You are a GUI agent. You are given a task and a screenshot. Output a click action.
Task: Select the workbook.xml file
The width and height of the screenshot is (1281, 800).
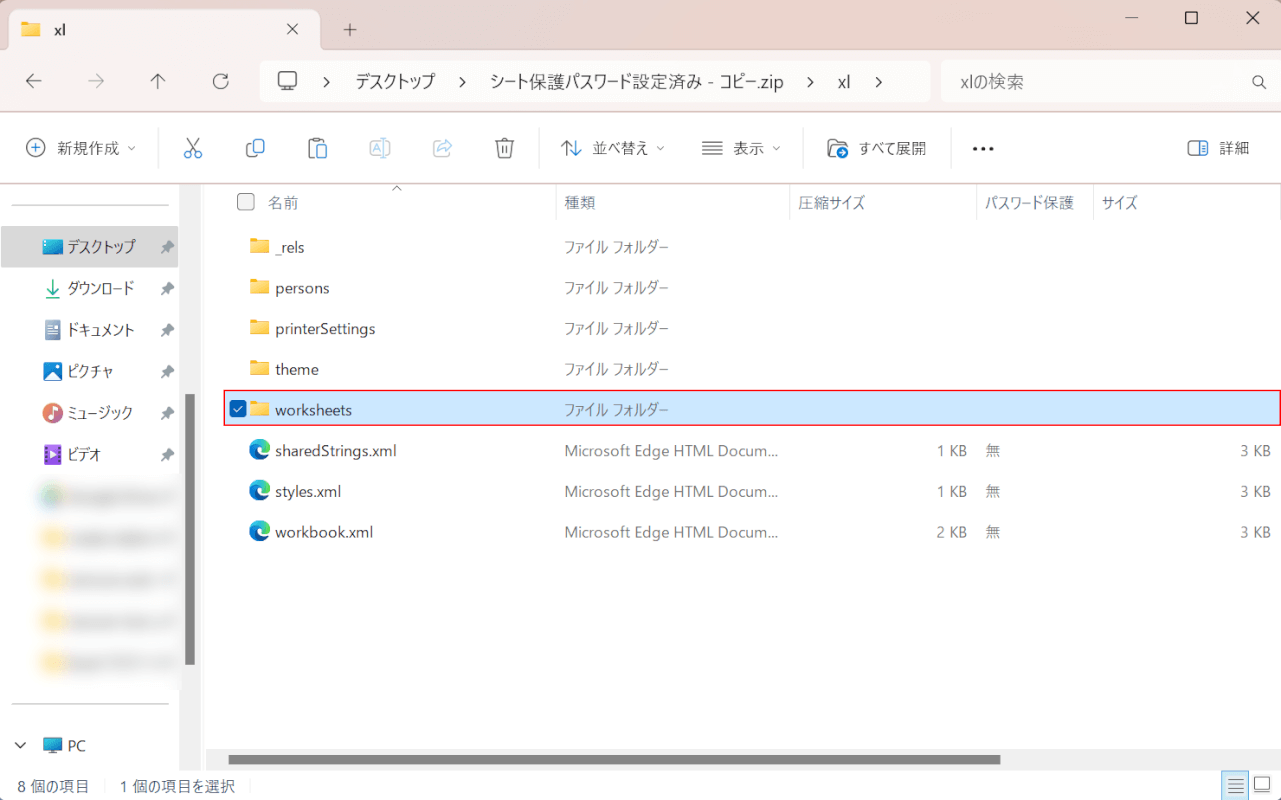[x=324, y=533]
